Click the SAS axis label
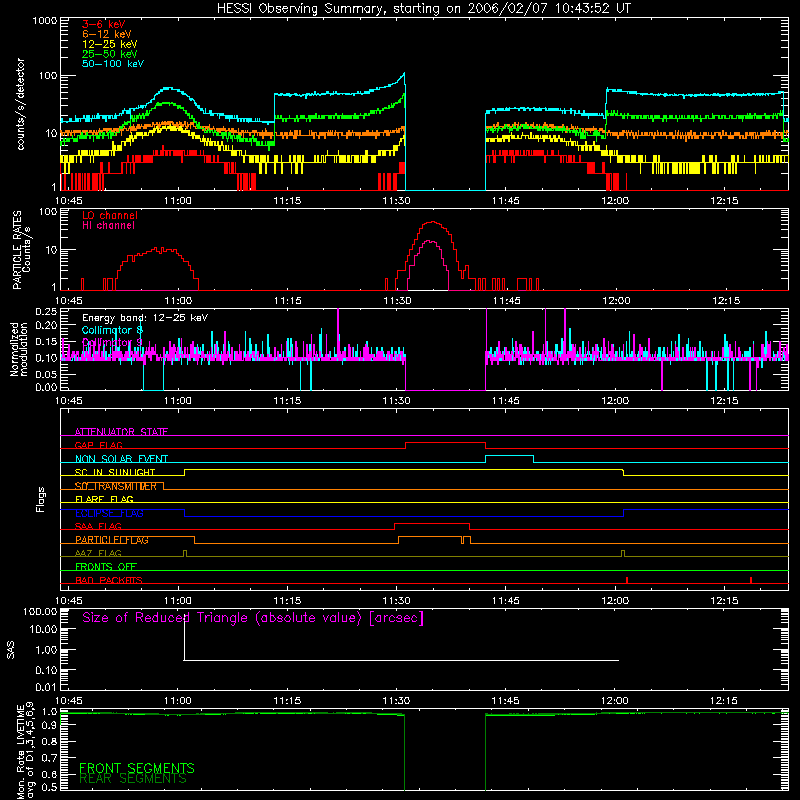This screenshot has height=800, width=800. [x=10, y=650]
